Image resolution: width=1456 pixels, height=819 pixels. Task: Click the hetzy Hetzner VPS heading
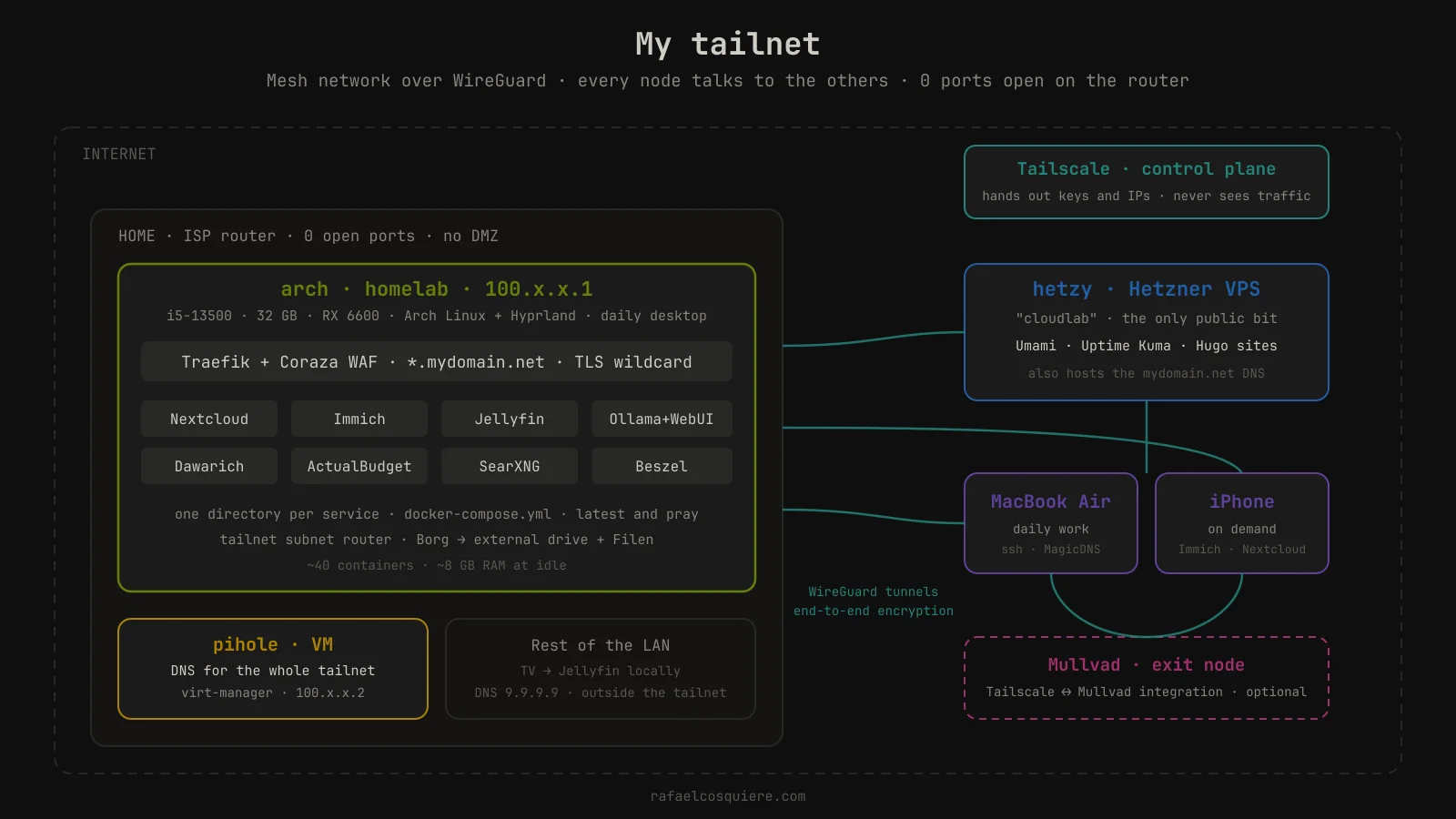pyautogui.click(x=1147, y=289)
